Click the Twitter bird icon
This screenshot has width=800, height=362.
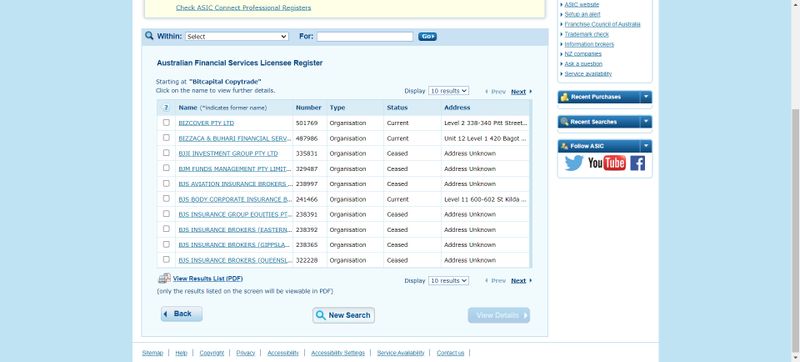pyautogui.click(x=574, y=163)
